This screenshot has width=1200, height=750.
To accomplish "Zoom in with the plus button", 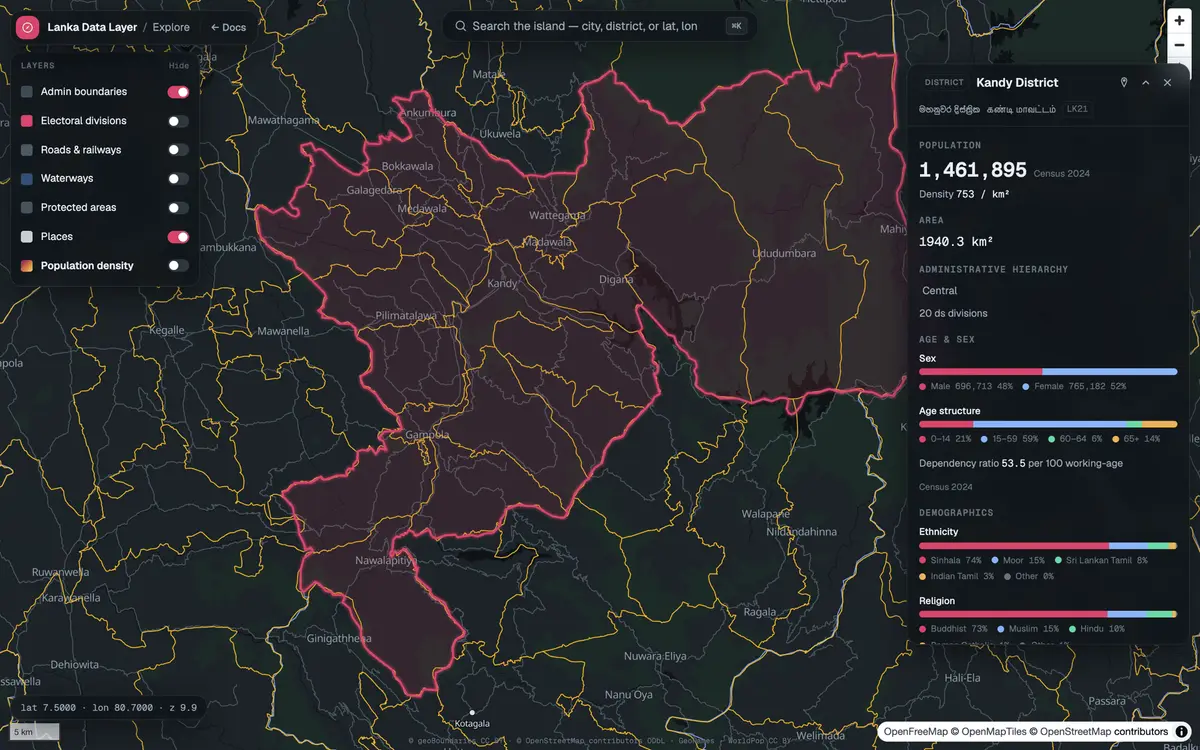I will tap(1179, 21).
